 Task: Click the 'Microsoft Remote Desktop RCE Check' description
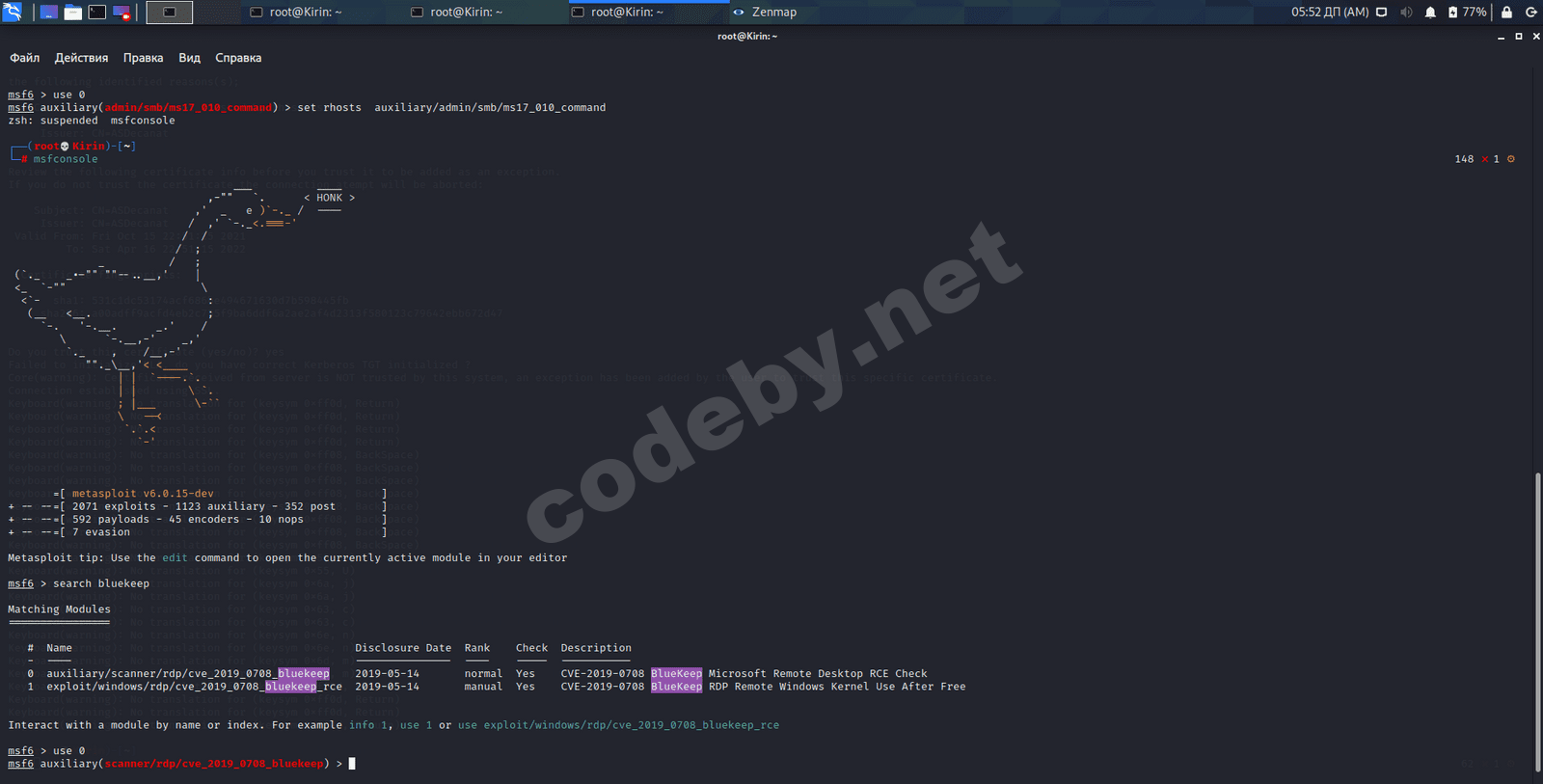click(818, 674)
